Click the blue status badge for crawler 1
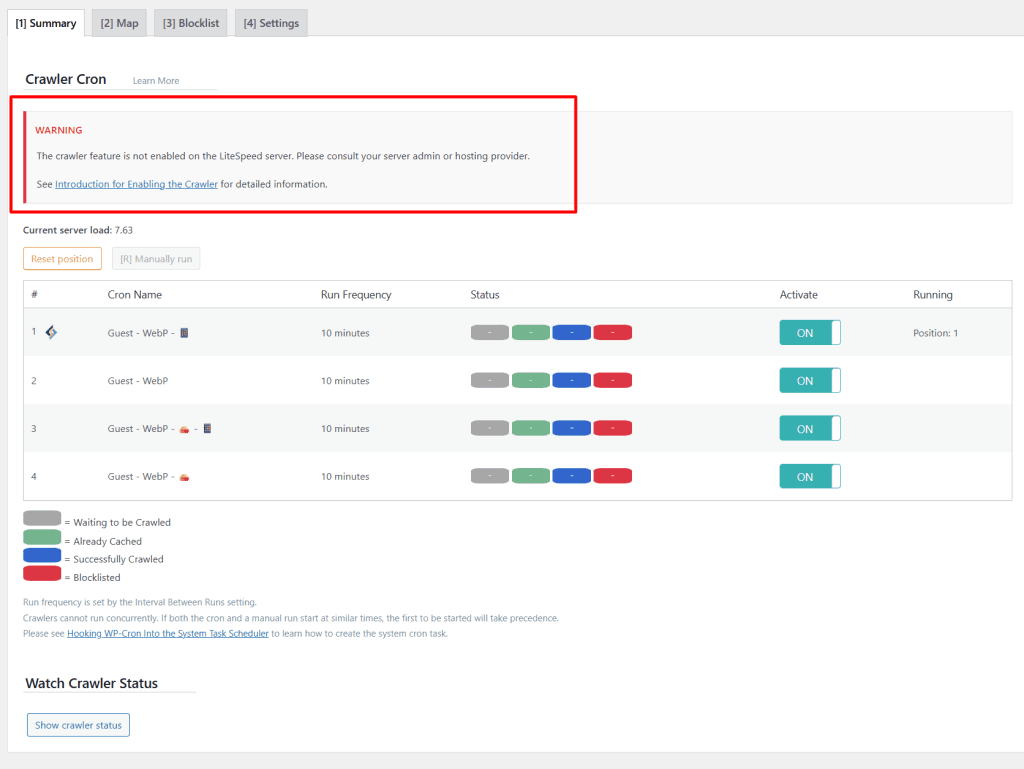Screen dimensions: 1024x769 click(x=571, y=331)
